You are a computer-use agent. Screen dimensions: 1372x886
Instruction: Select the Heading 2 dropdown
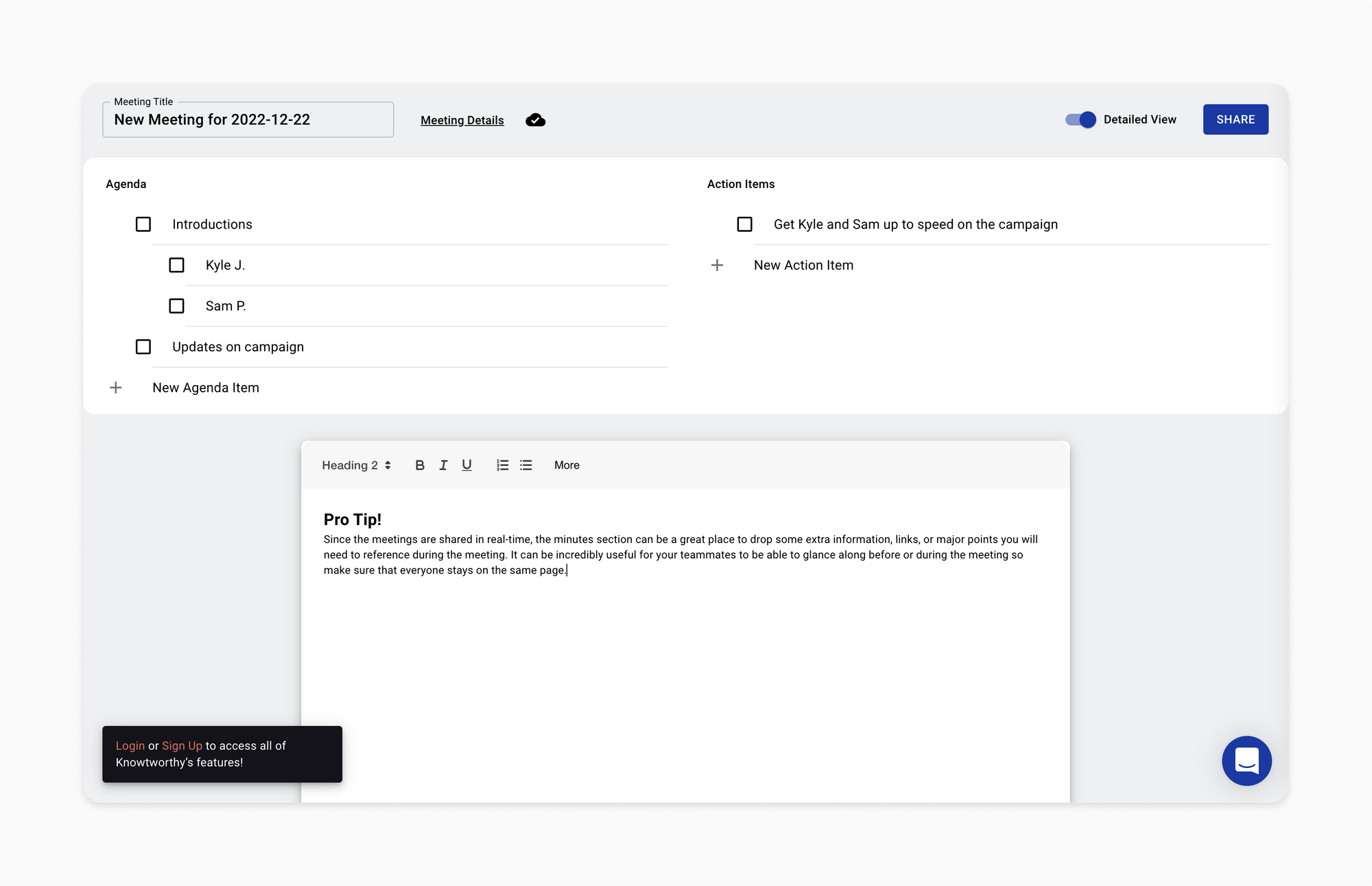pos(355,465)
